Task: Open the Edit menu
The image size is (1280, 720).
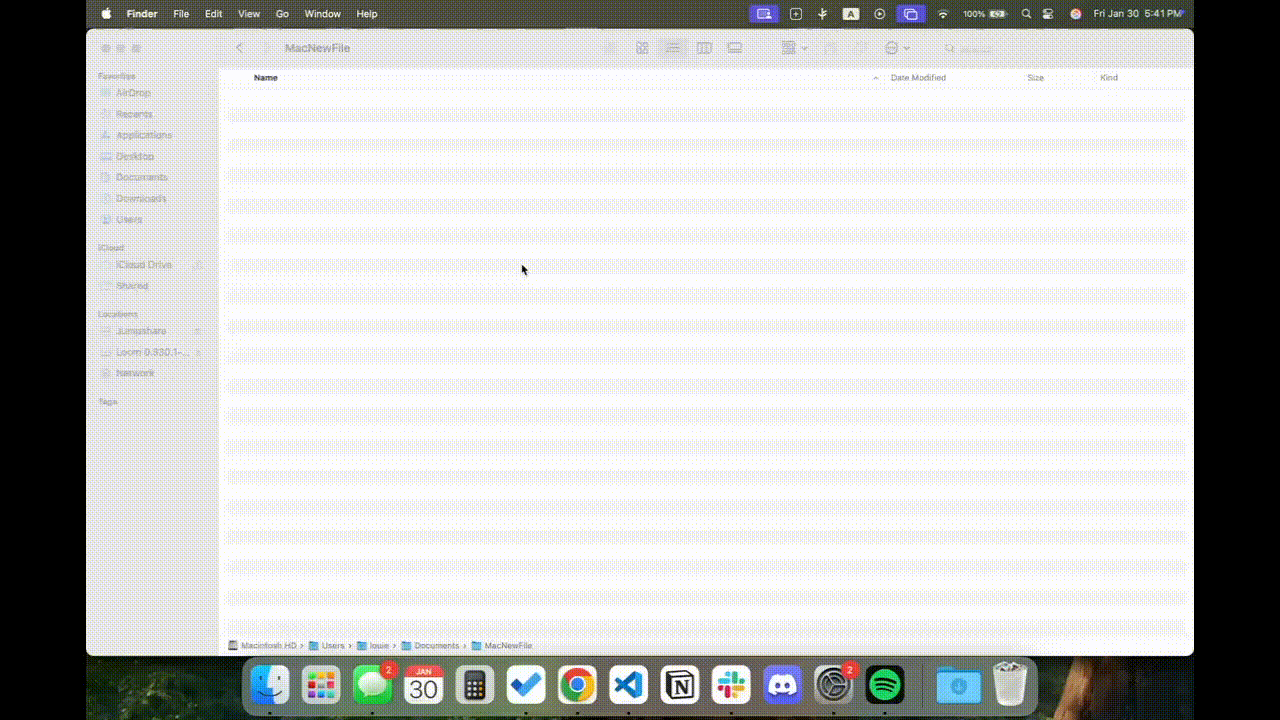Action: pyautogui.click(x=213, y=14)
